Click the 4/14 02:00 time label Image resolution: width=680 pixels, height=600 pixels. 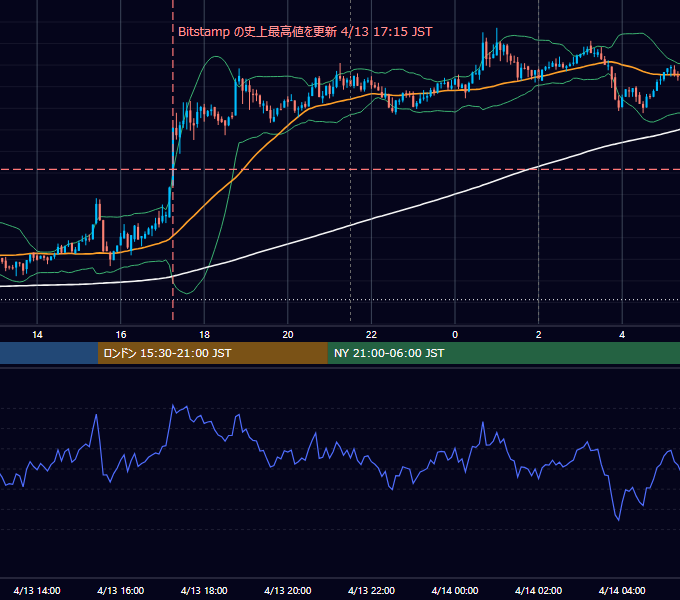pos(538,590)
